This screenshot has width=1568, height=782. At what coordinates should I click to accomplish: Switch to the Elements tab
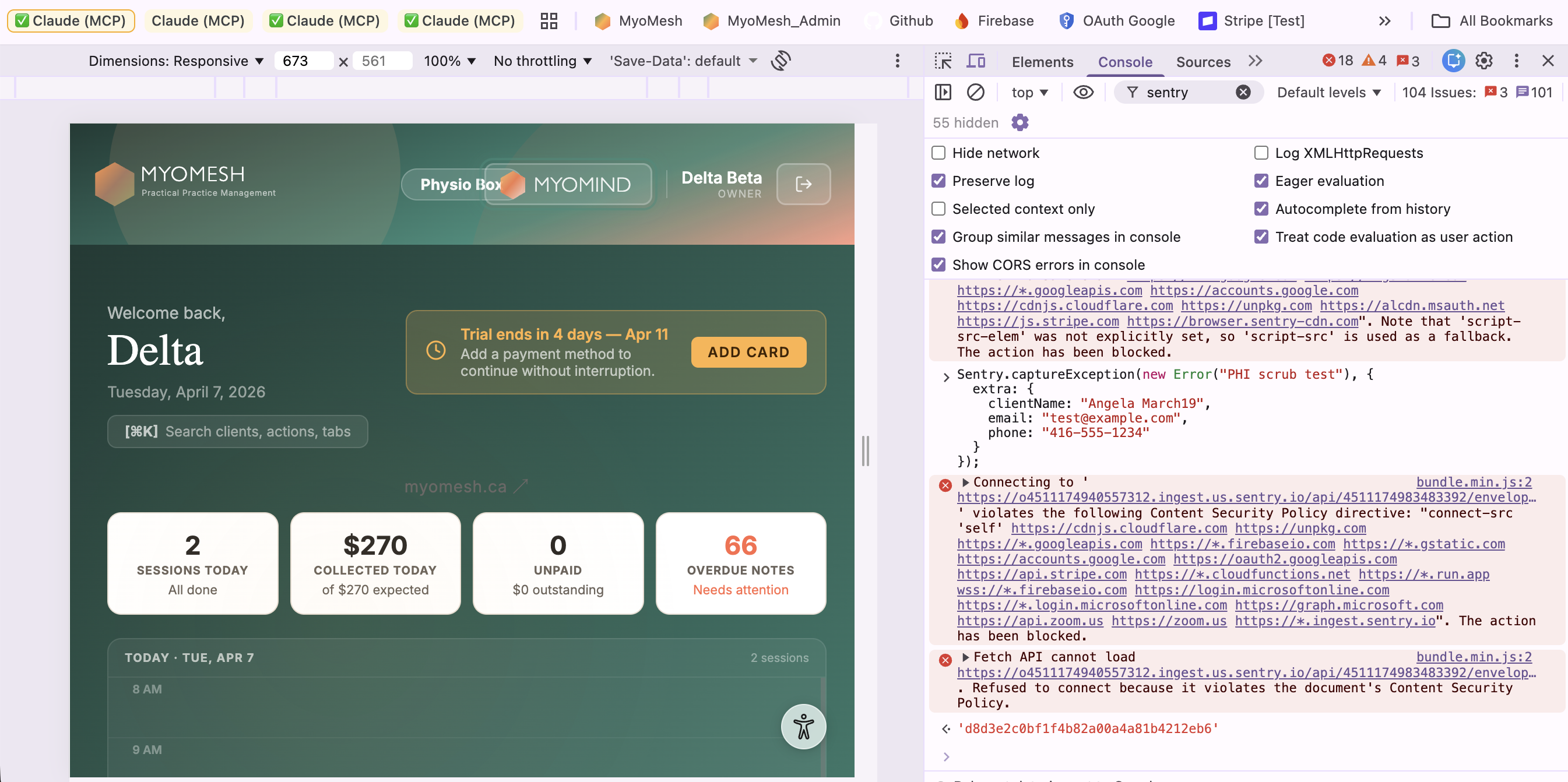[x=1042, y=61]
